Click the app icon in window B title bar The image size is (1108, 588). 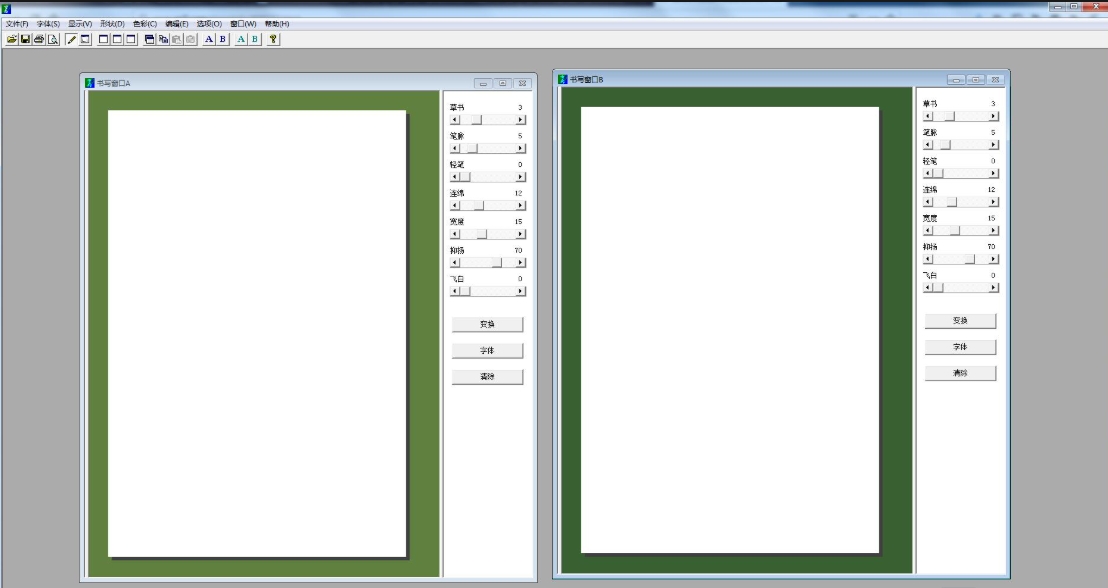562,79
